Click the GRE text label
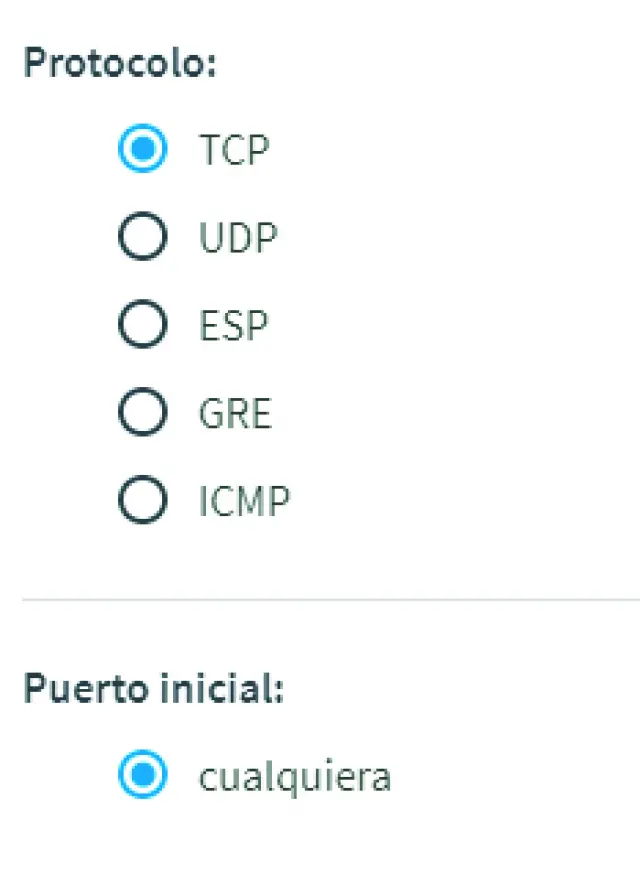 pos(235,412)
